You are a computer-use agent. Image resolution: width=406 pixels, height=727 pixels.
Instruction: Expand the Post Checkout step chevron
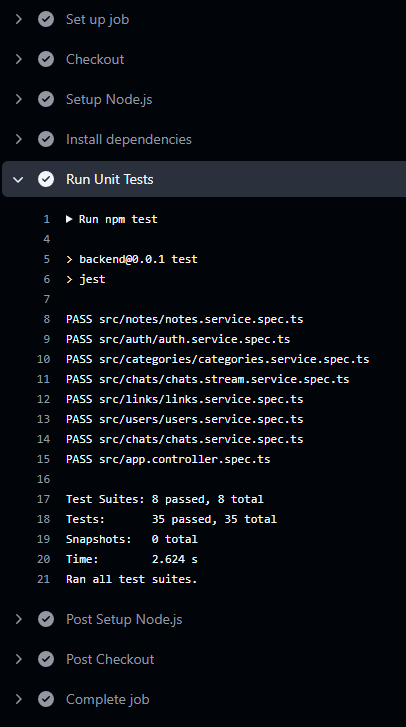(x=19, y=659)
